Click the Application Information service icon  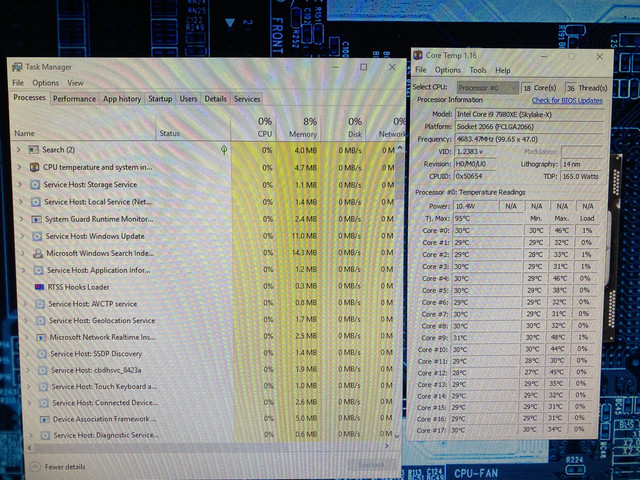tap(38, 270)
